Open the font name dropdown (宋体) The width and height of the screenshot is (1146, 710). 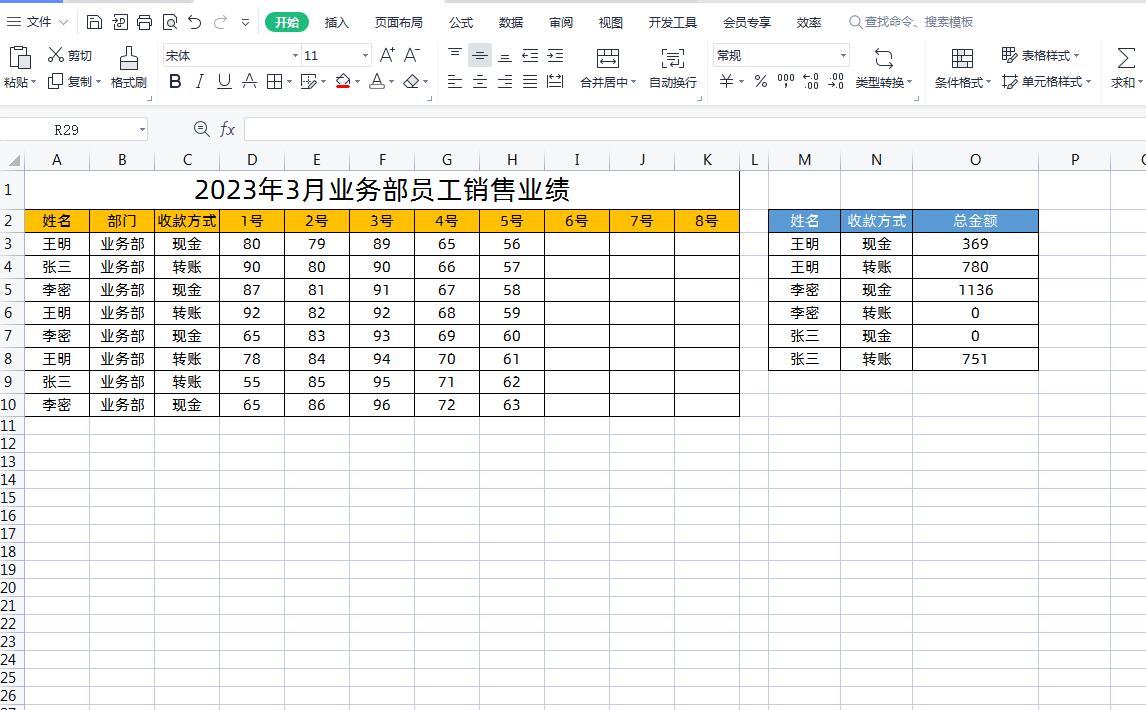[x=295, y=56]
